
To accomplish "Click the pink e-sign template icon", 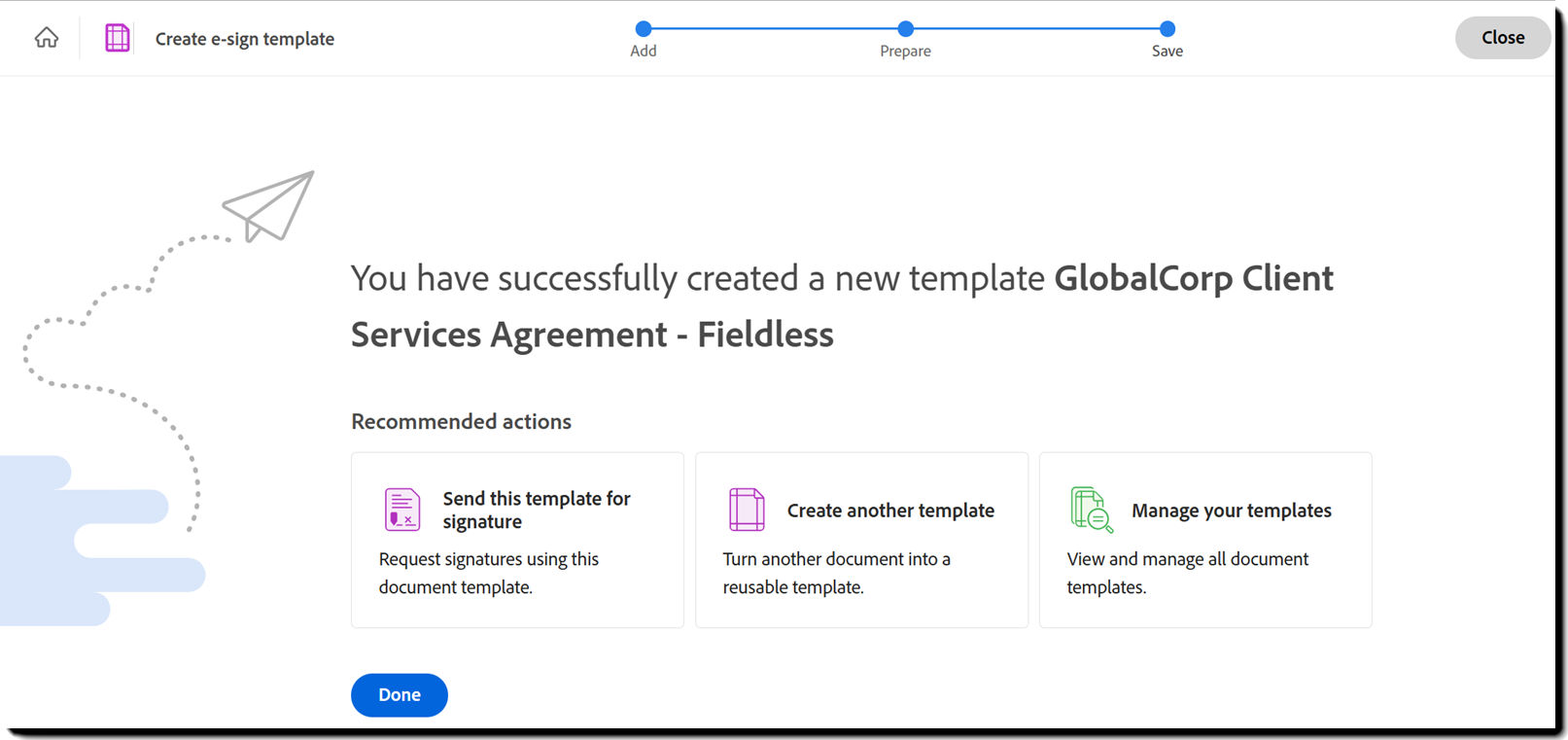I will pyautogui.click(x=118, y=38).
